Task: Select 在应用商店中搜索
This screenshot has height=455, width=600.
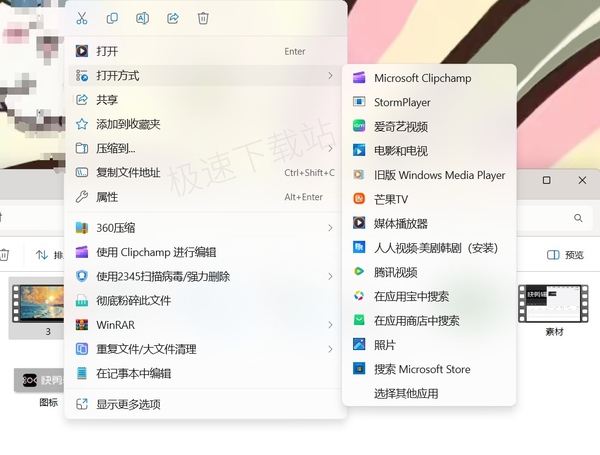Action: (429, 321)
